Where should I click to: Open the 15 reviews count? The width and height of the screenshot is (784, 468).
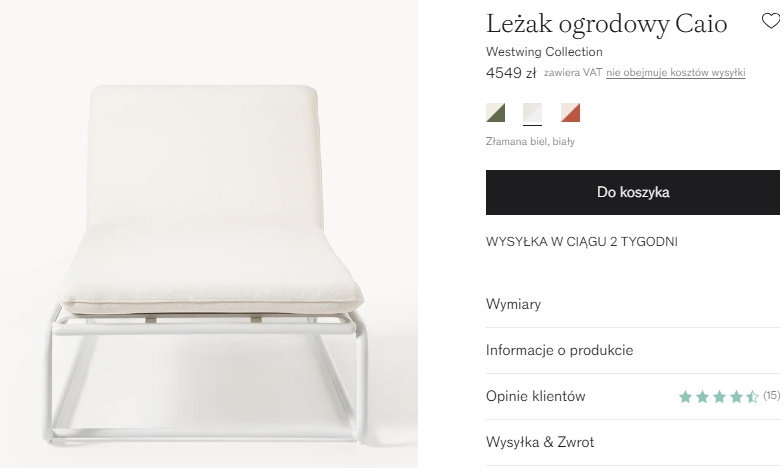point(772,396)
